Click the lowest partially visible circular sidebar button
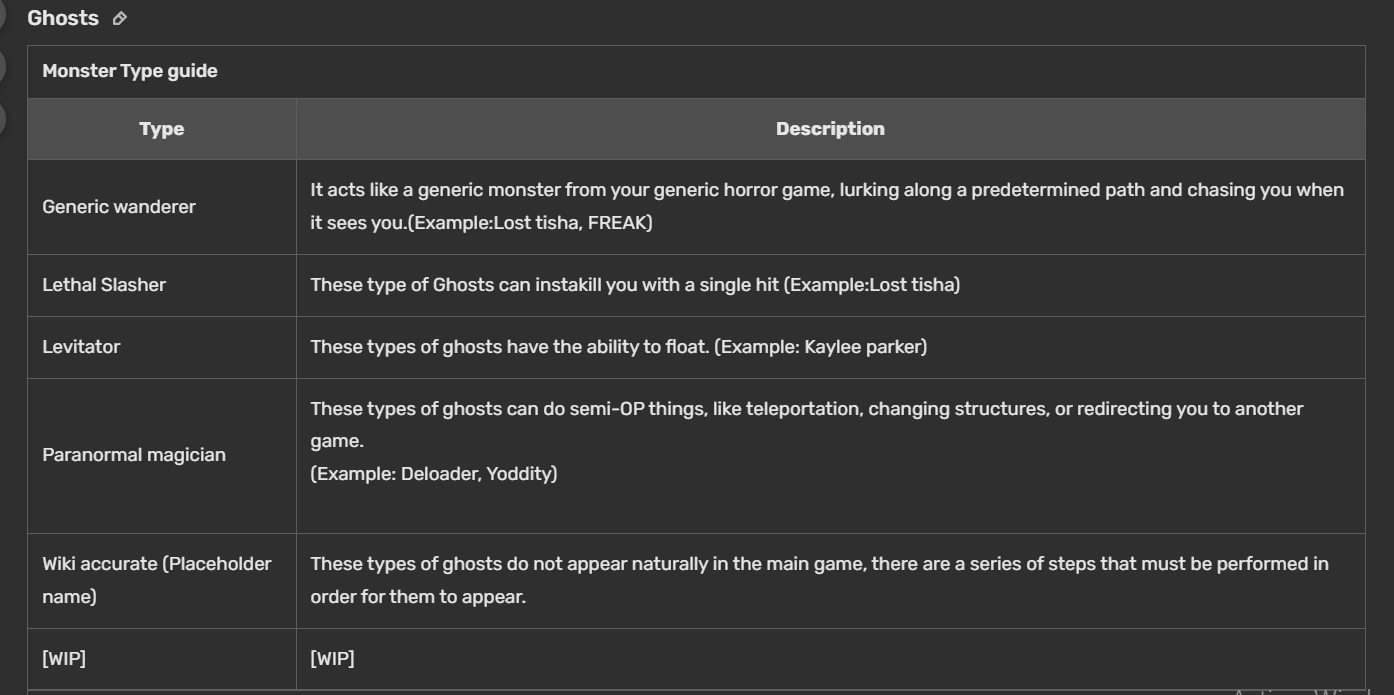1394x695 pixels. coord(2,118)
